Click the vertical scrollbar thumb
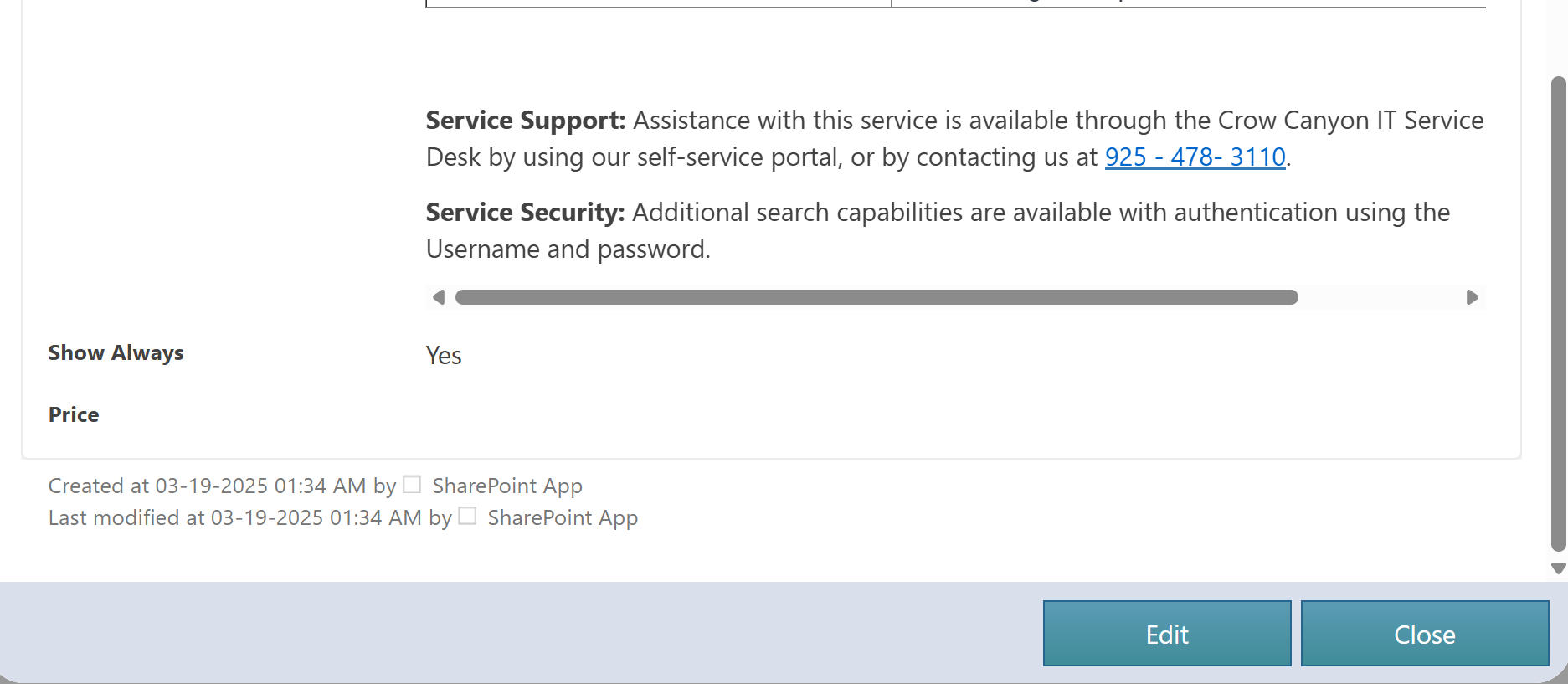 [1558, 314]
